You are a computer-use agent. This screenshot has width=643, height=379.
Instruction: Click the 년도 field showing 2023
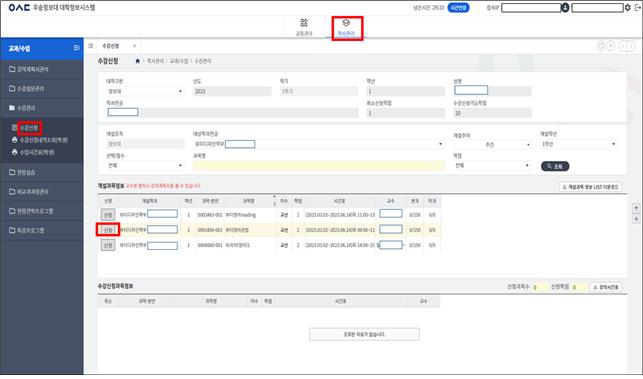[232, 91]
